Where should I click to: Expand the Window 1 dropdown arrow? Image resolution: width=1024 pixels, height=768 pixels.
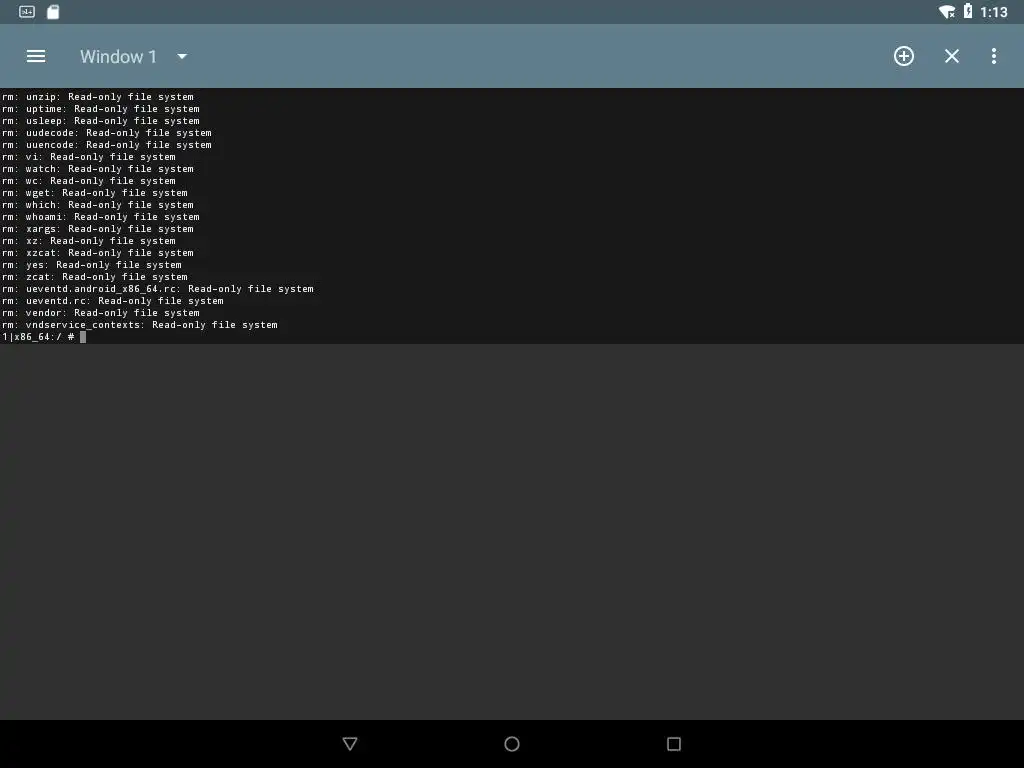[182, 57]
